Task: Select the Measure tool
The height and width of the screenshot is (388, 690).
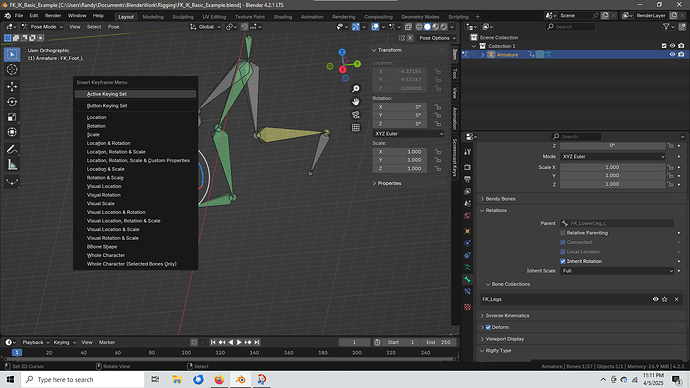Action: (12, 165)
